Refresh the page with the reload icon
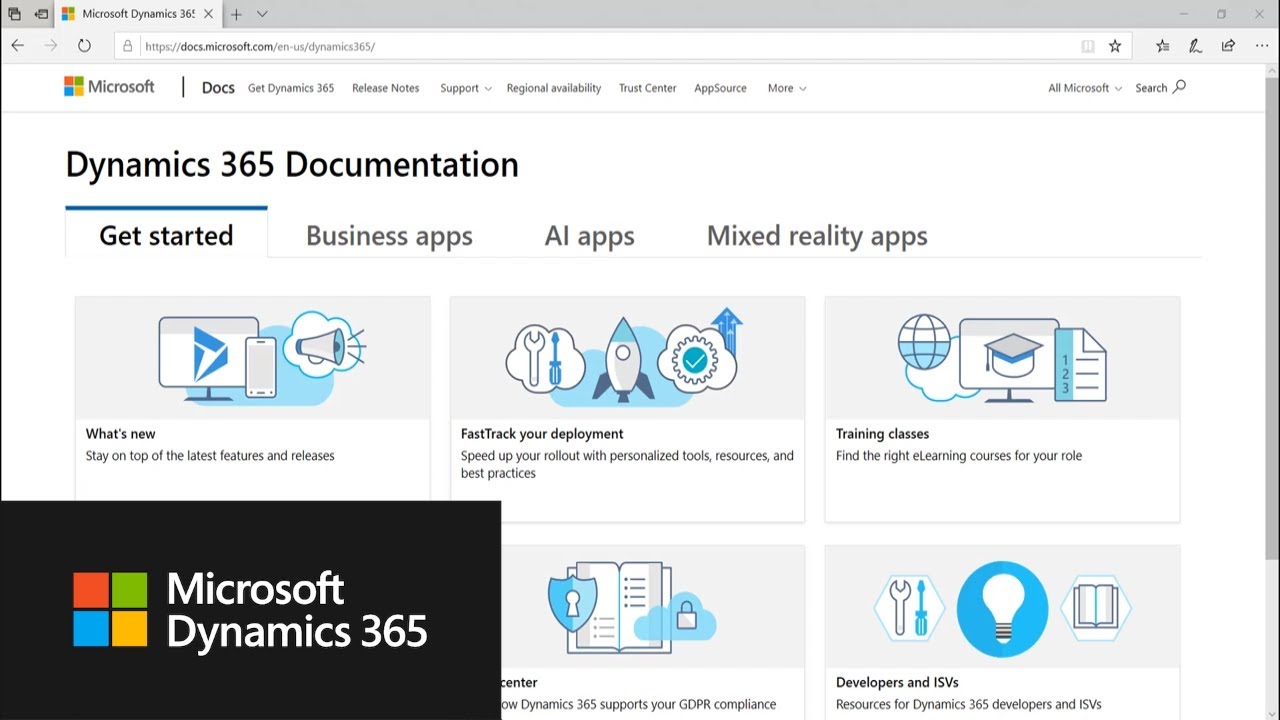This screenshot has height=720, width=1280. (84, 46)
